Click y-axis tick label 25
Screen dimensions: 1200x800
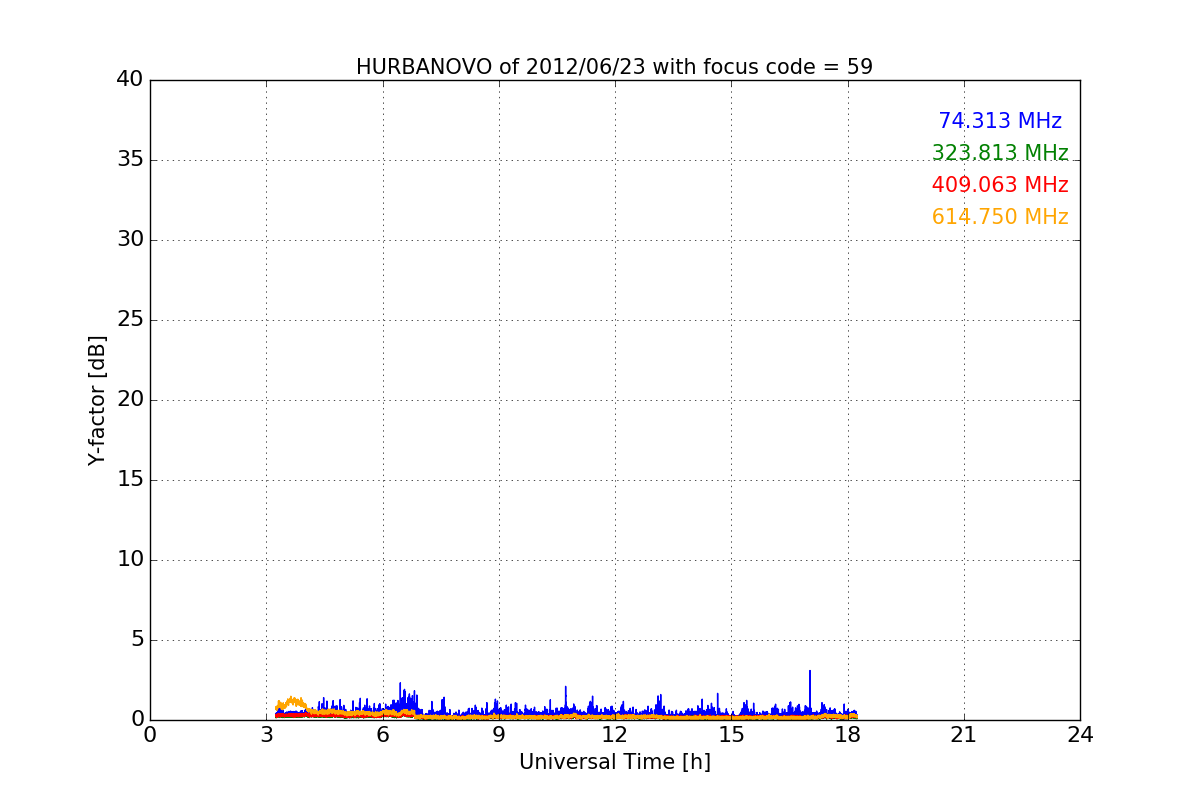(130, 320)
